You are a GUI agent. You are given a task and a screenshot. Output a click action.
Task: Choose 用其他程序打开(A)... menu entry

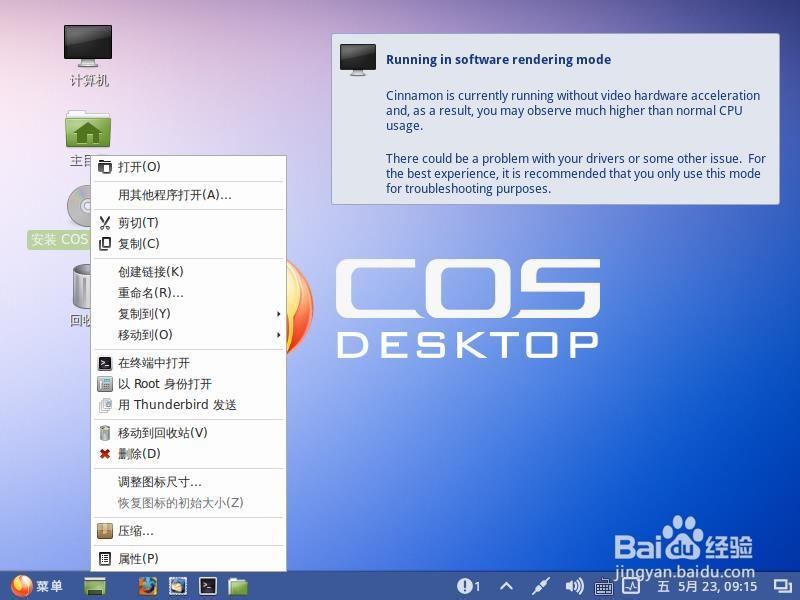(188, 195)
